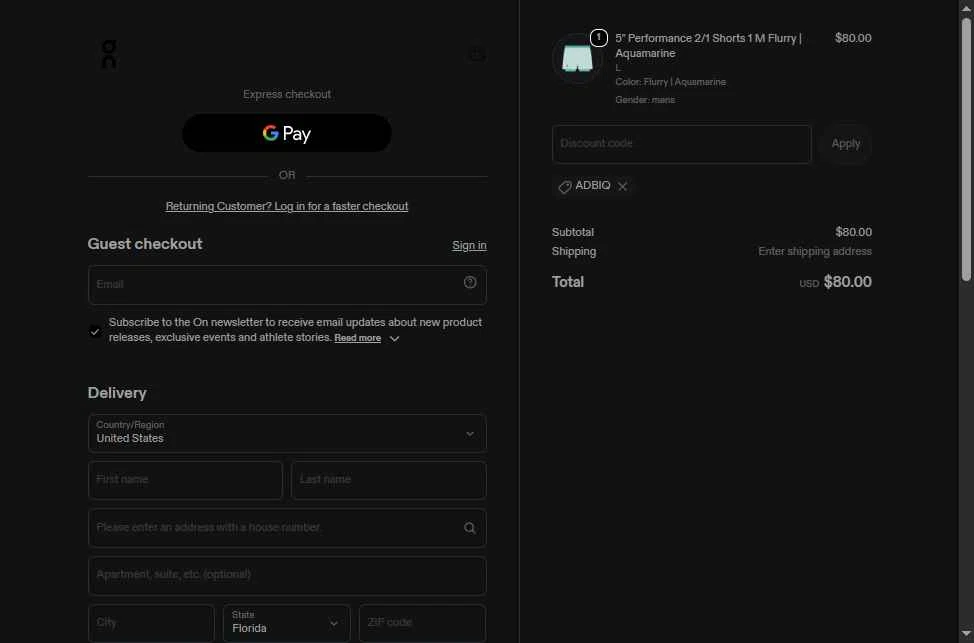Click the Color: Flurry | Aquamarine text
The height and width of the screenshot is (643, 974).
click(x=670, y=82)
